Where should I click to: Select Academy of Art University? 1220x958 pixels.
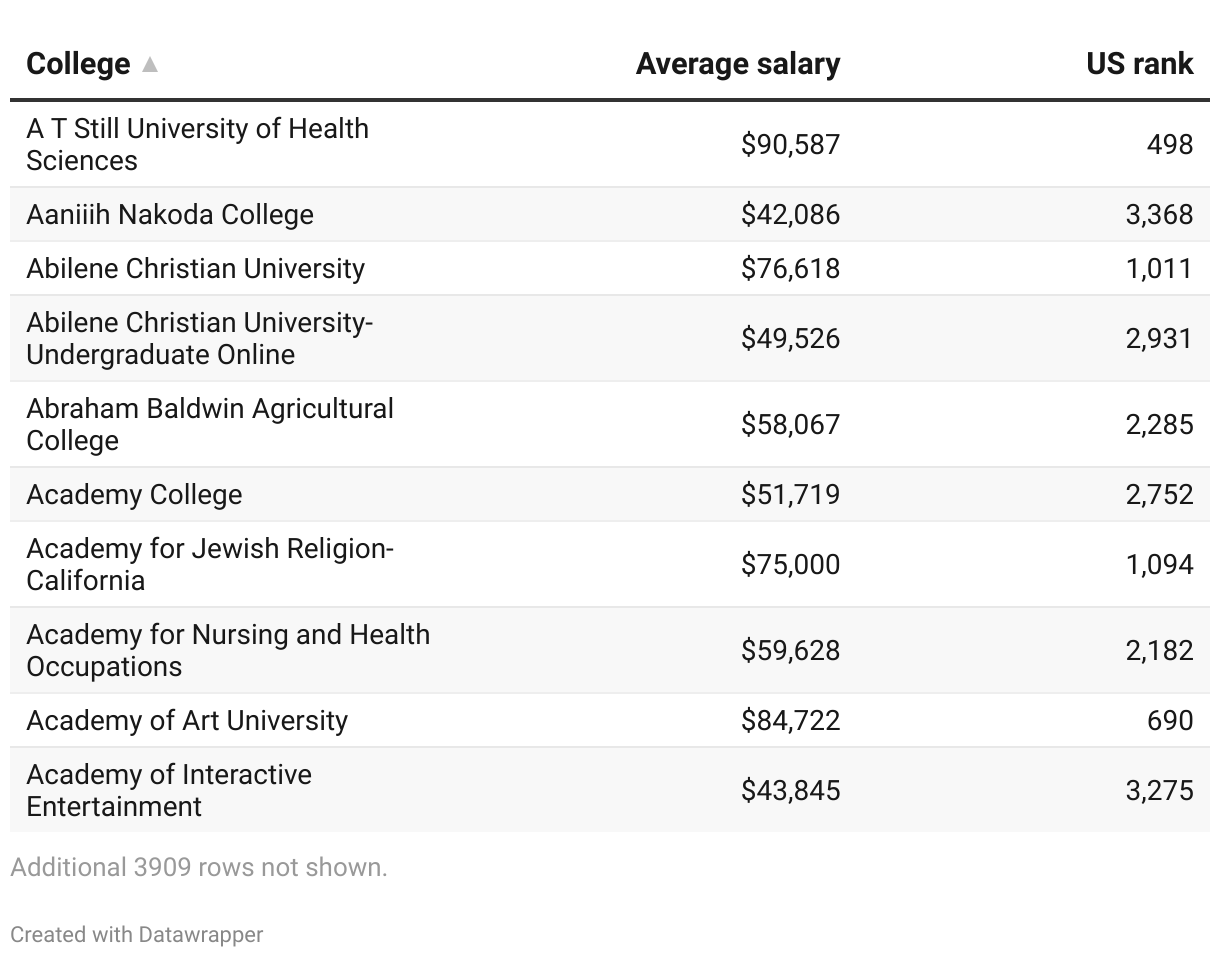187,720
